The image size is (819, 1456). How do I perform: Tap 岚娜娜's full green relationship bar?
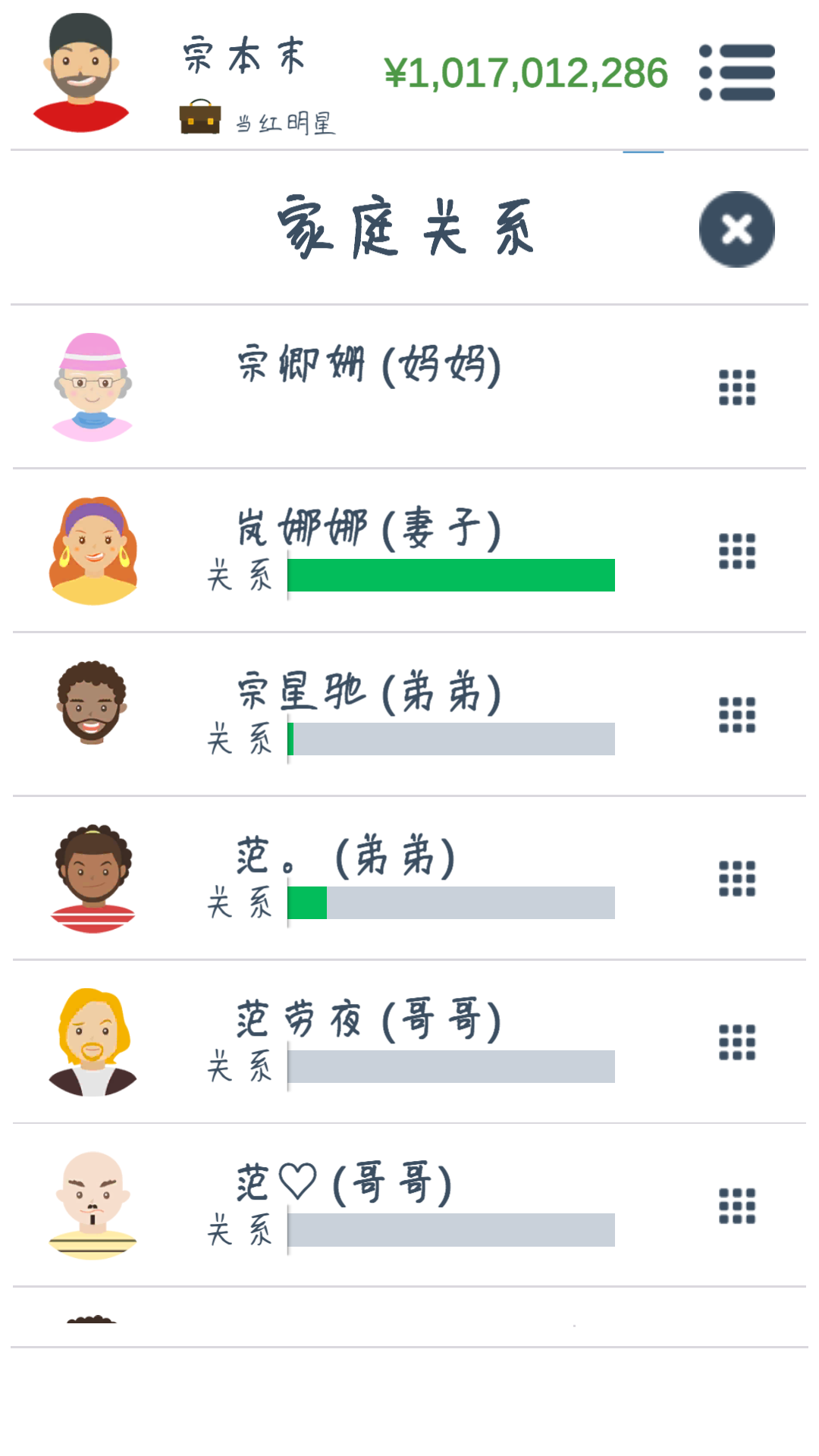(x=451, y=576)
